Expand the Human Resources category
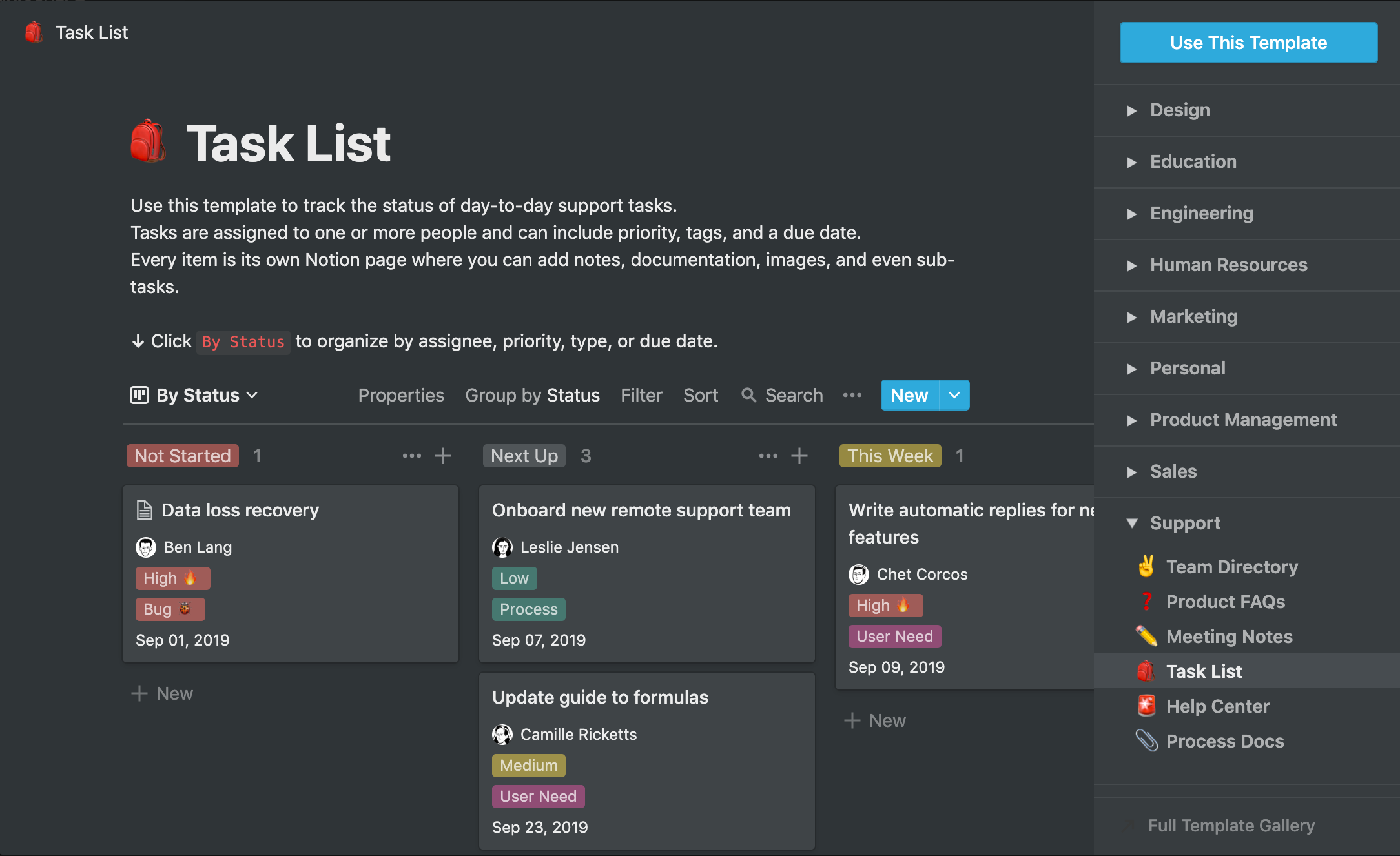1400x856 pixels. (x=1131, y=265)
